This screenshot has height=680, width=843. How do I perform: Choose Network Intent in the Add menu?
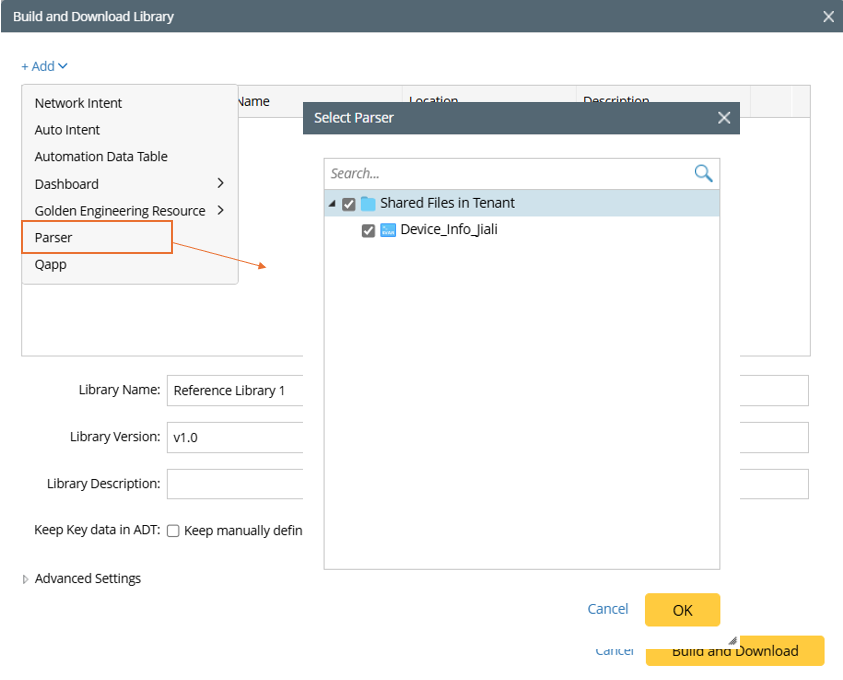click(x=78, y=103)
